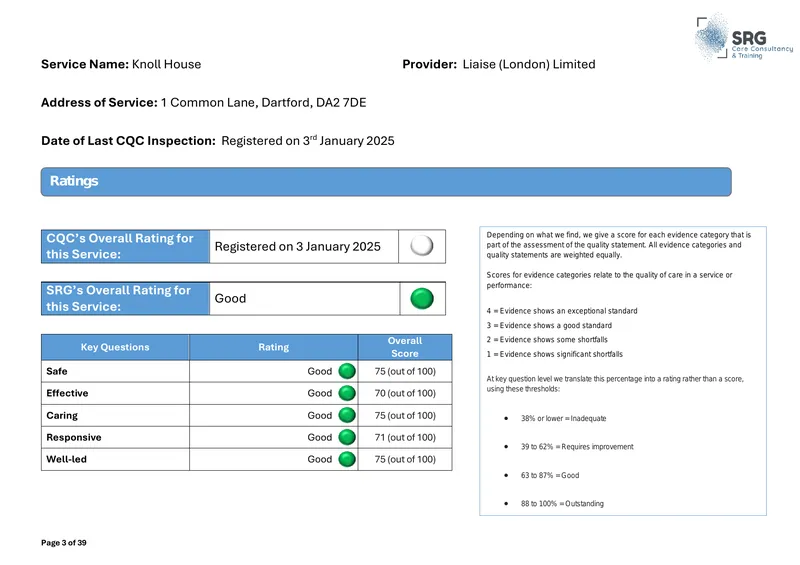Click the green circle beside SRG's Good rating
800x565 pixels.
[422, 299]
